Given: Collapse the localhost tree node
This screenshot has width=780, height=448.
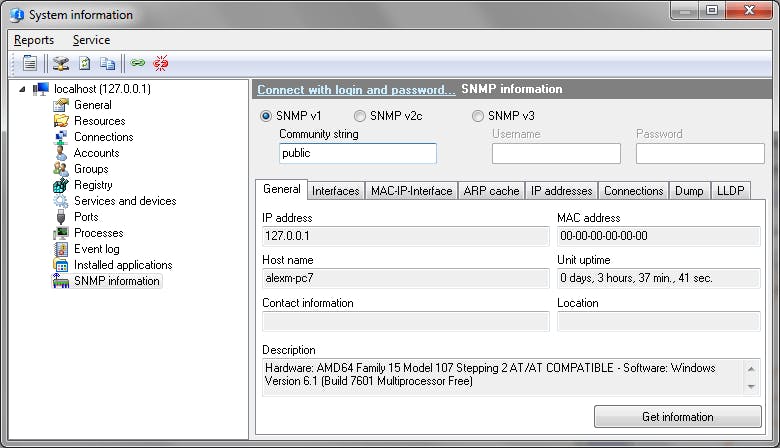Looking at the screenshot, I should click(x=22, y=90).
